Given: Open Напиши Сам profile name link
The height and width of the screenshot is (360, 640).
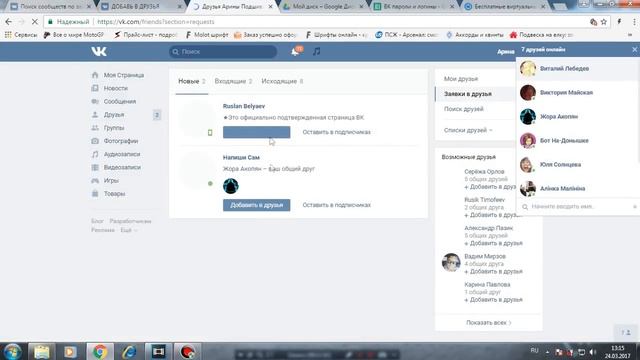Looking at the screenshot, I should (x=241, y=157).
